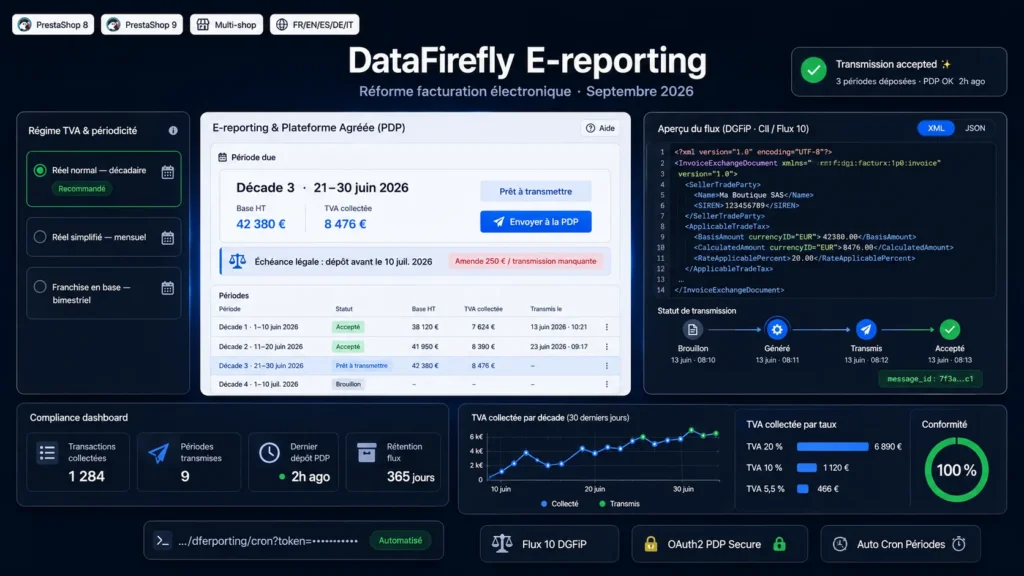
Task: Click the message_id: 7f3a...c1 chip
Action: [x=930, y=379]
